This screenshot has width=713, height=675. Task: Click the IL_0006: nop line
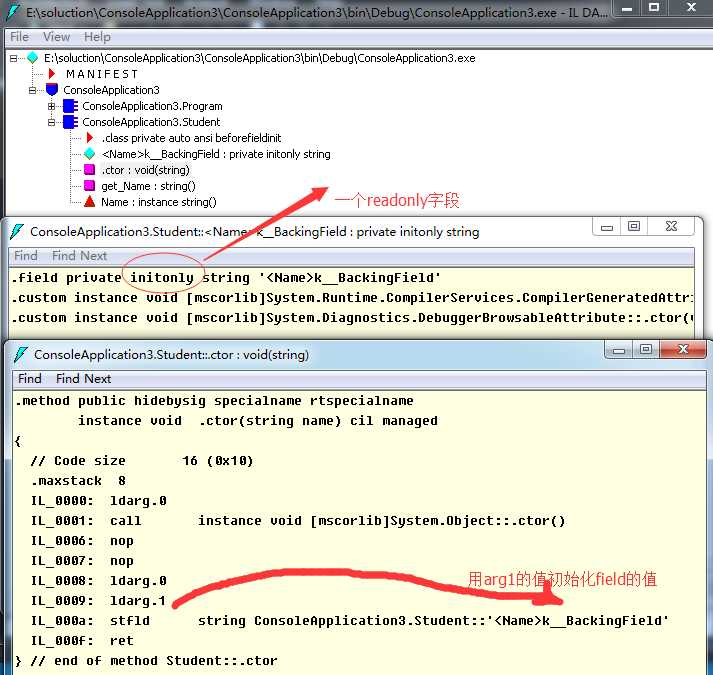[x=82, y=541]
